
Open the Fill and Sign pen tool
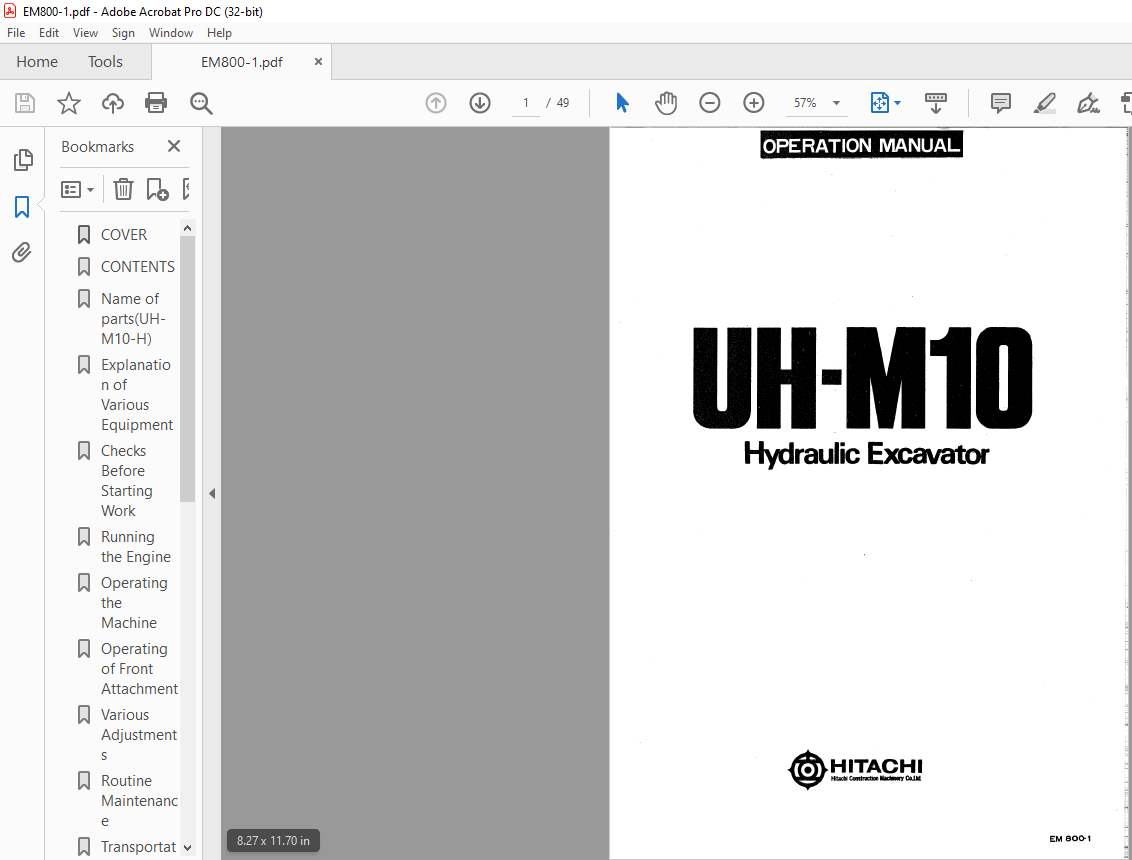pos(1088,103)
